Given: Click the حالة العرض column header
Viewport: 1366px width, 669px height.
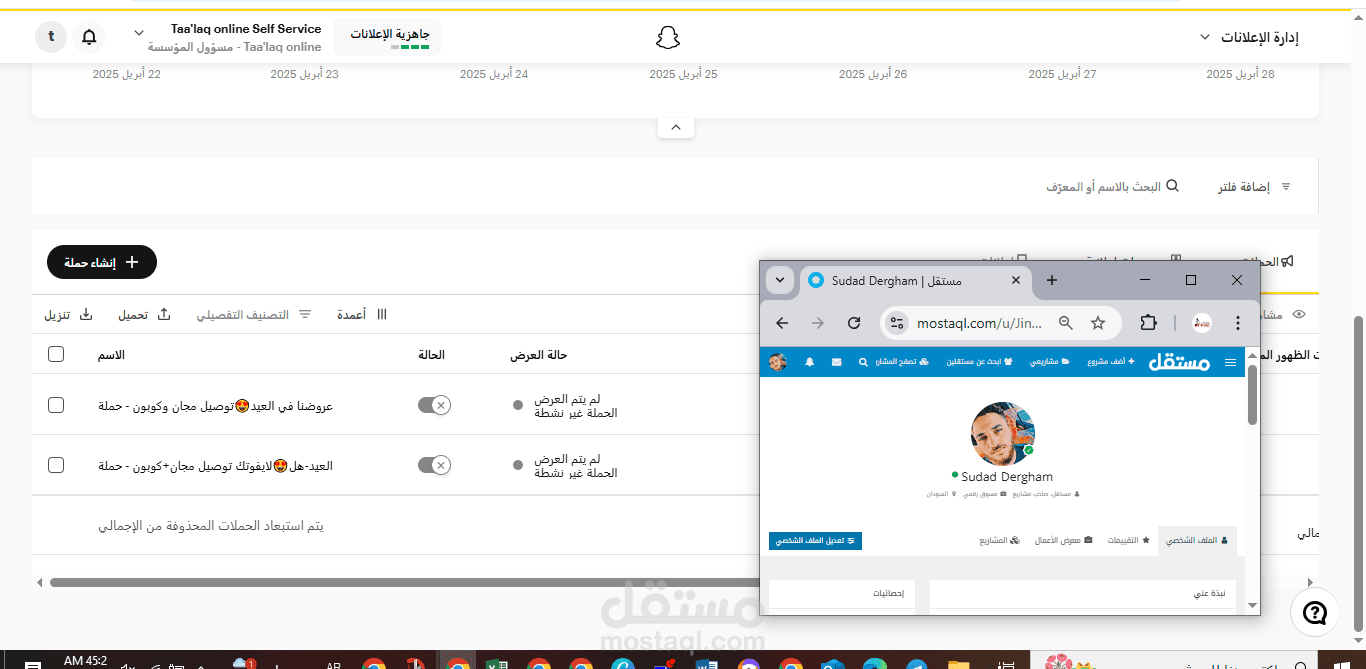Looking at the screenshot, I should 539,355.
